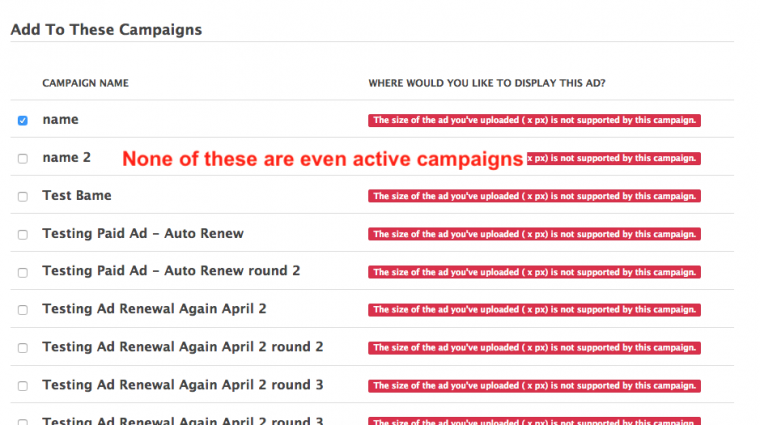Select 'Testing Paid Ad – Auto Renew round 2' checkbox
Screen dimensions: 760x425
coord(22,273)
